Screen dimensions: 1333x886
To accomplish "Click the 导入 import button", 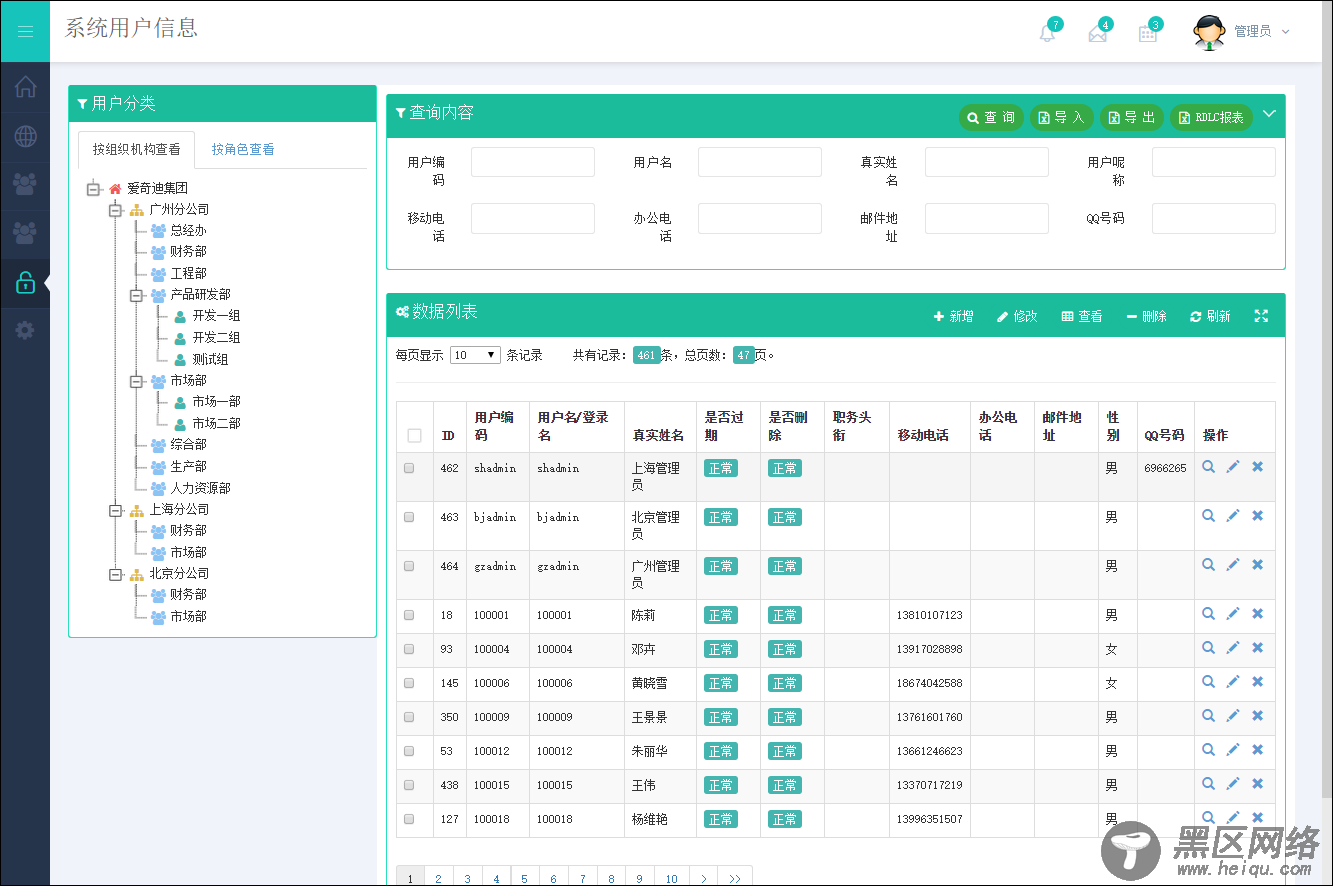I will pyautogui.click(x=1061, y=118).
